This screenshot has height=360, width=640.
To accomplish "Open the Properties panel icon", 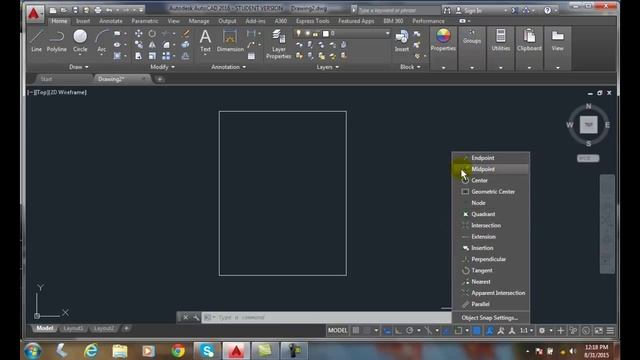I will tap(443, 40).
